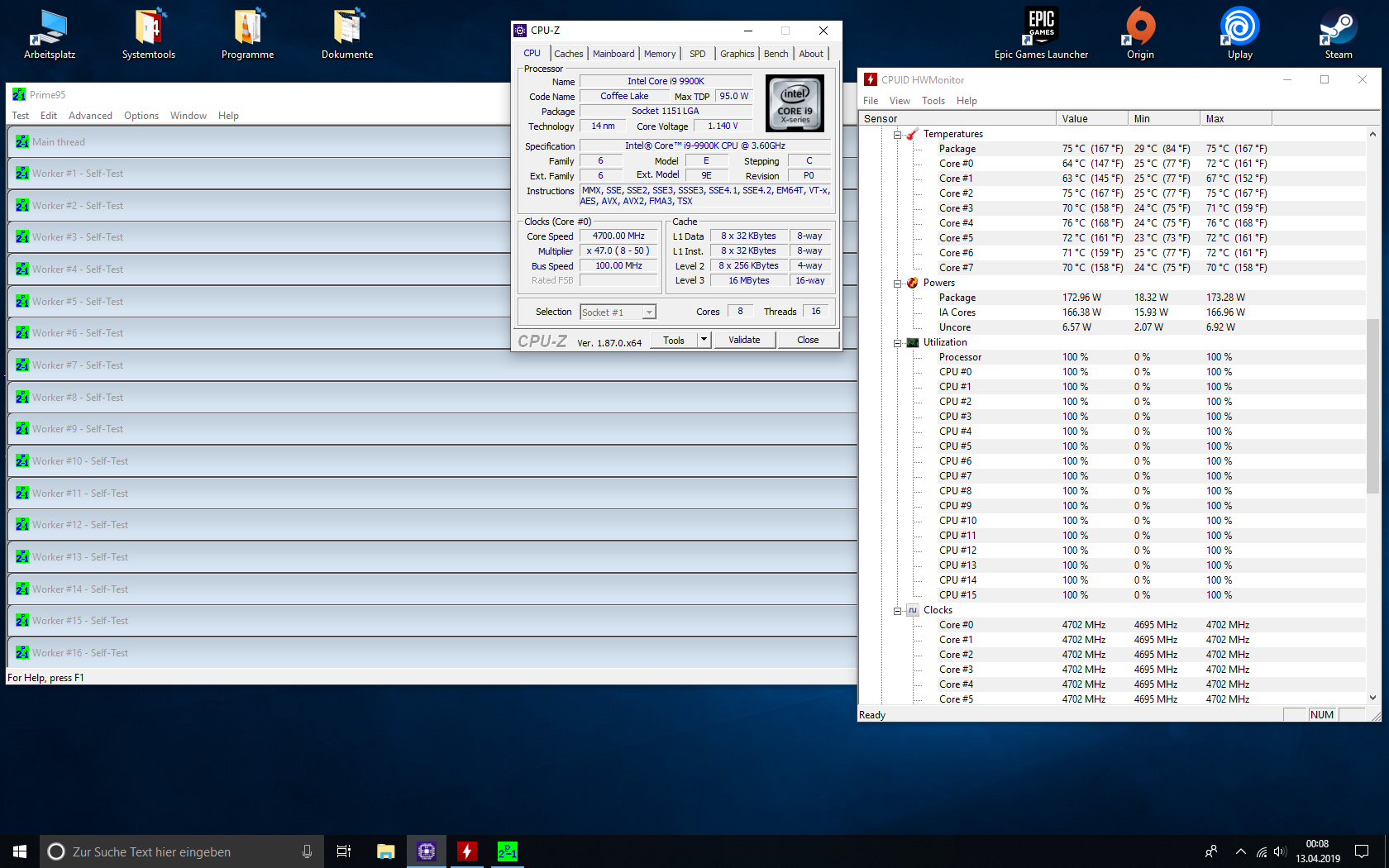Launch Epic Games Launcher from desktop

[x=1042, y=33]
